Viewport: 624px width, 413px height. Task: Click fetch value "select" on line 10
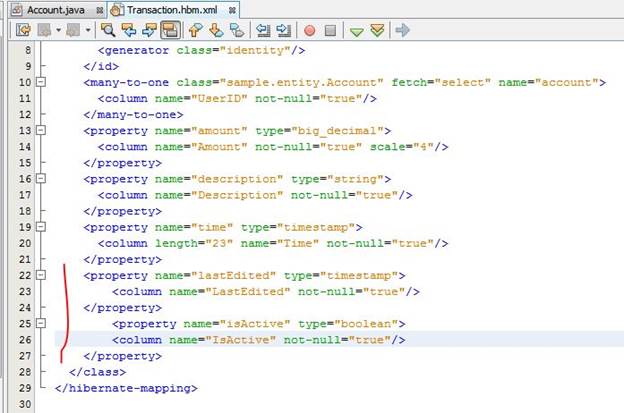coord(462,82)
